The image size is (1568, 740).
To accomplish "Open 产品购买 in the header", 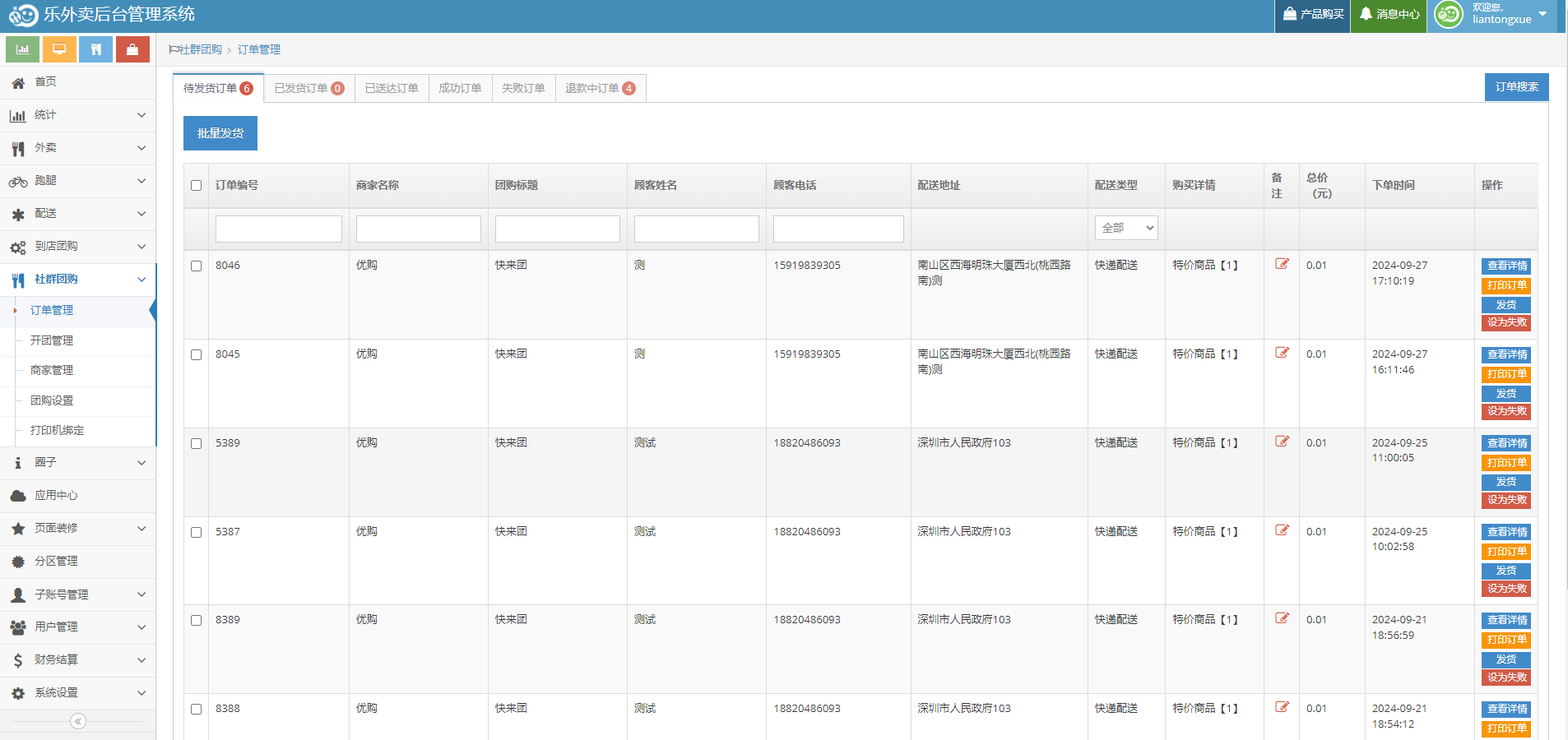I will coord(1313,14).
